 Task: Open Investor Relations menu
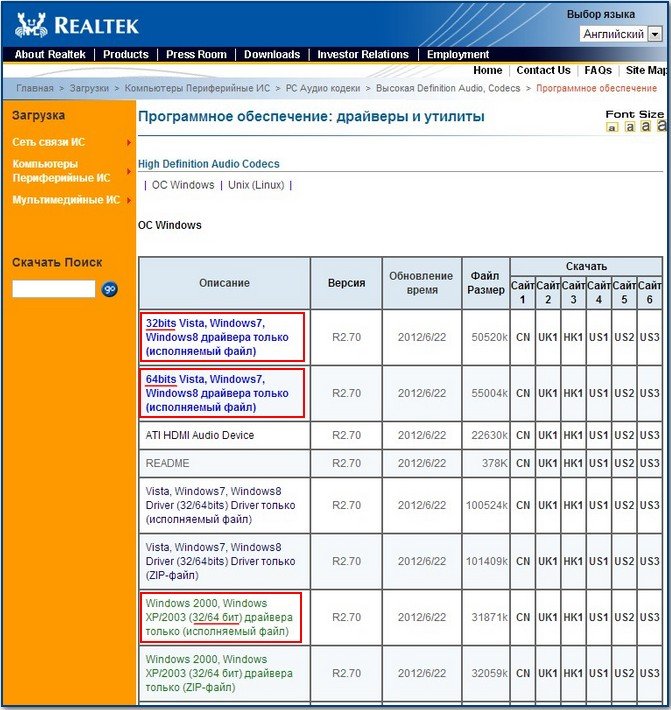click(x=363, y=54)
